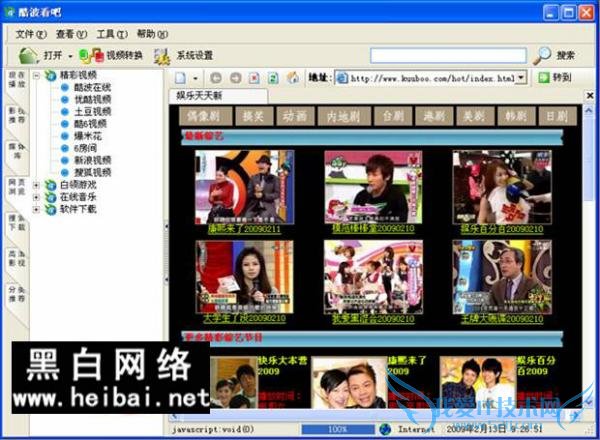Switch to the 网页浏览 vertical side tab
The height and width of the screenshot is (440, 600).
(x=17, y=187)
